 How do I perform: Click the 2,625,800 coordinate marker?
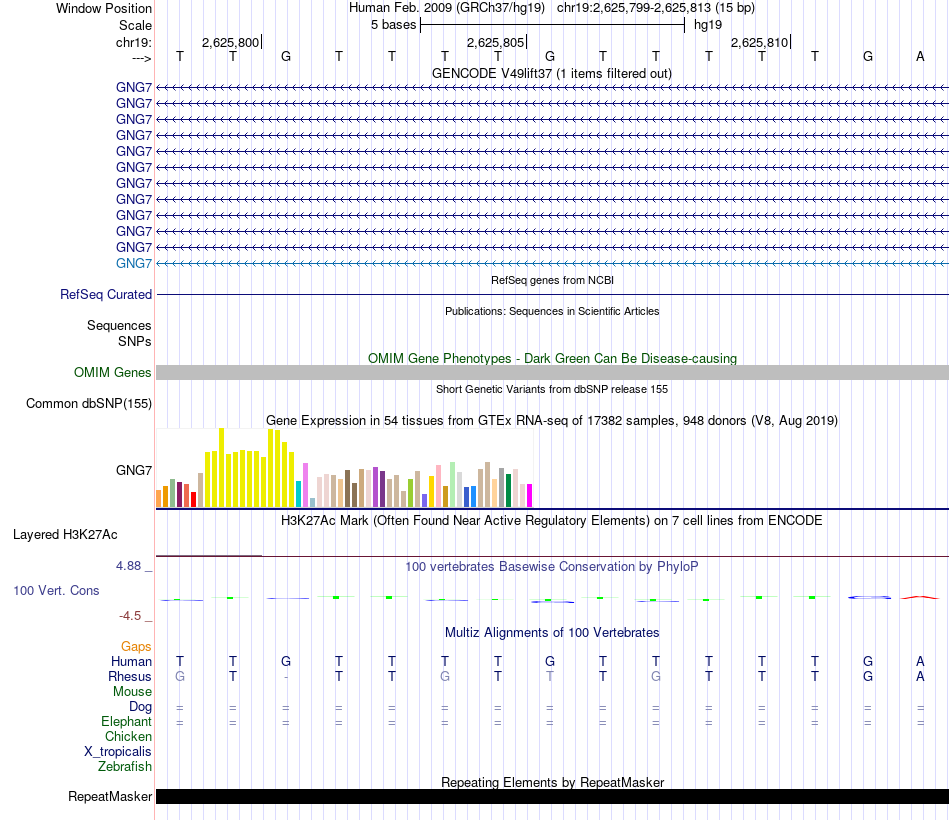click(x=230, y=42)
